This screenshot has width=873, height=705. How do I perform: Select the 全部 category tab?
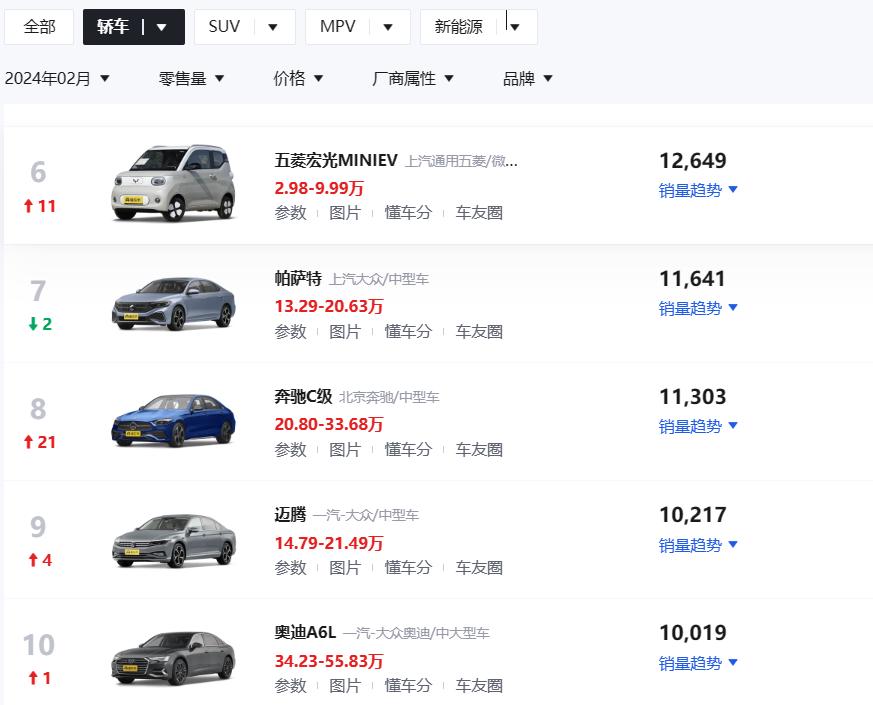coord(39,27)
